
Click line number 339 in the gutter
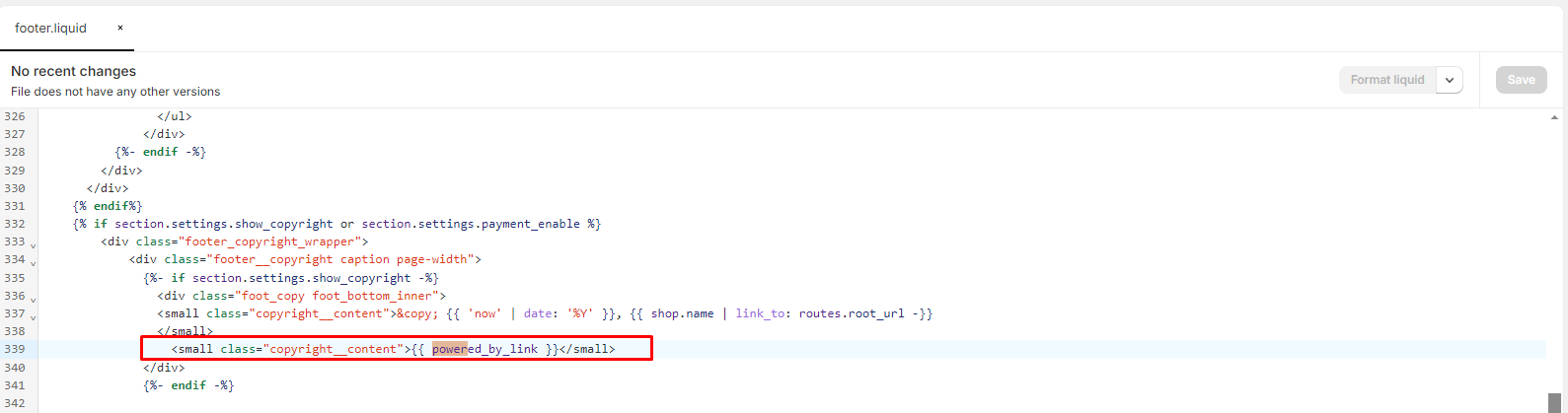(15, 349)
